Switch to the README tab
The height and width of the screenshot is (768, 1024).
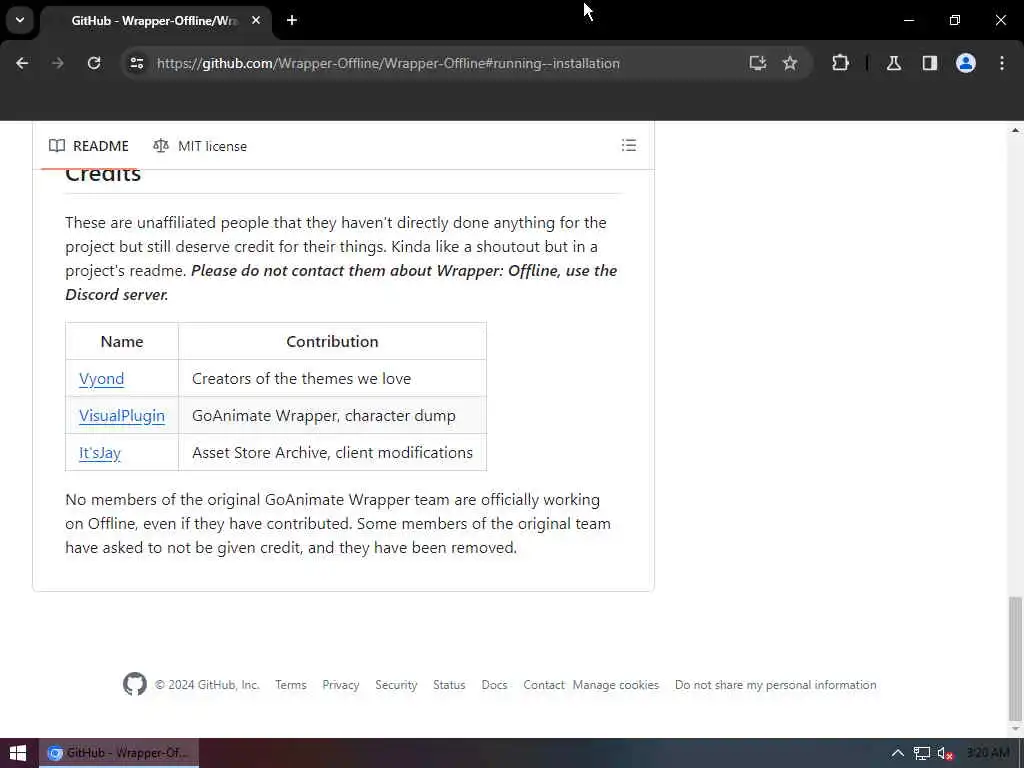(89, 146)
